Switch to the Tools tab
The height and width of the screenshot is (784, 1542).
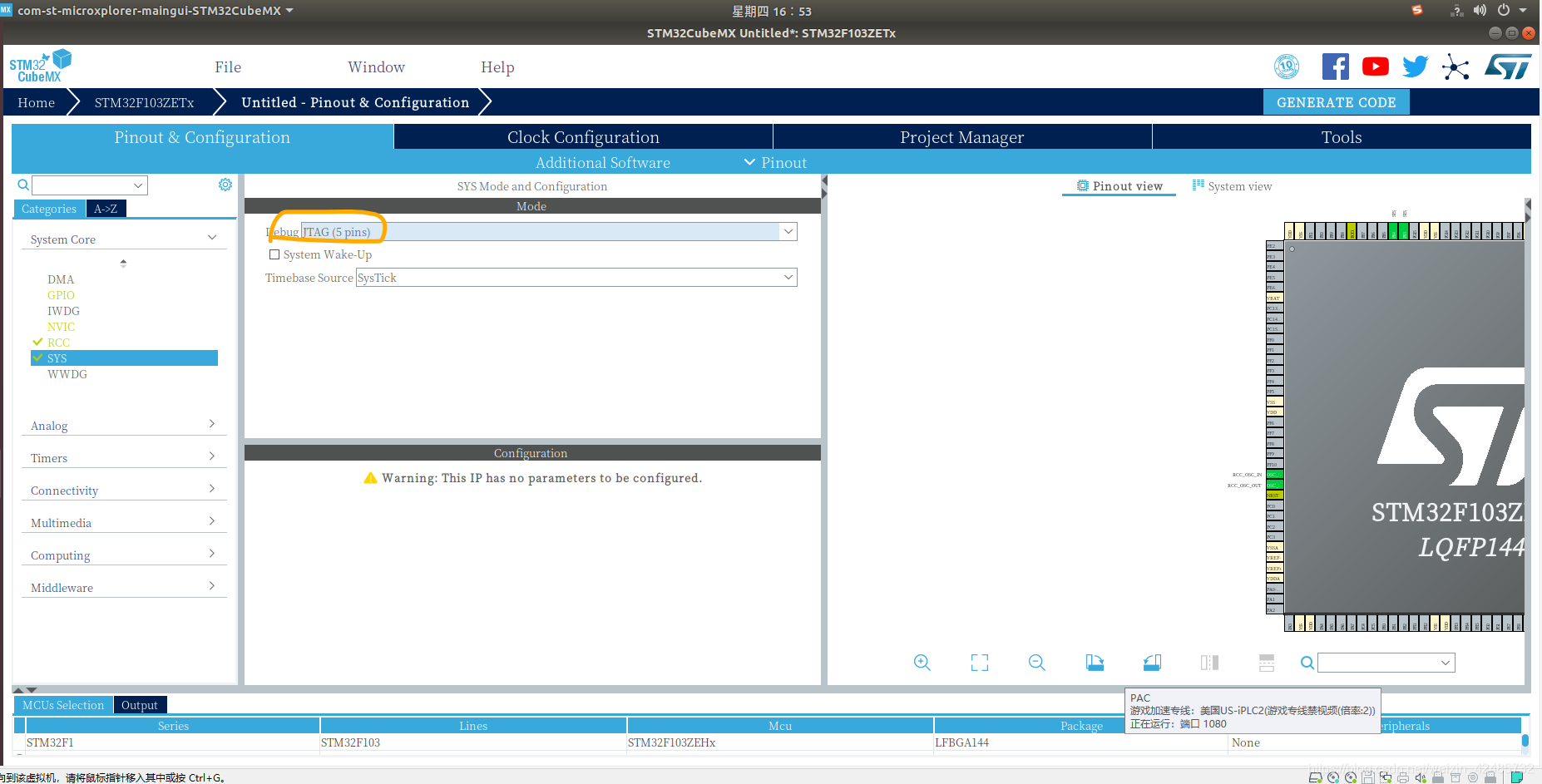(1342, 136)
